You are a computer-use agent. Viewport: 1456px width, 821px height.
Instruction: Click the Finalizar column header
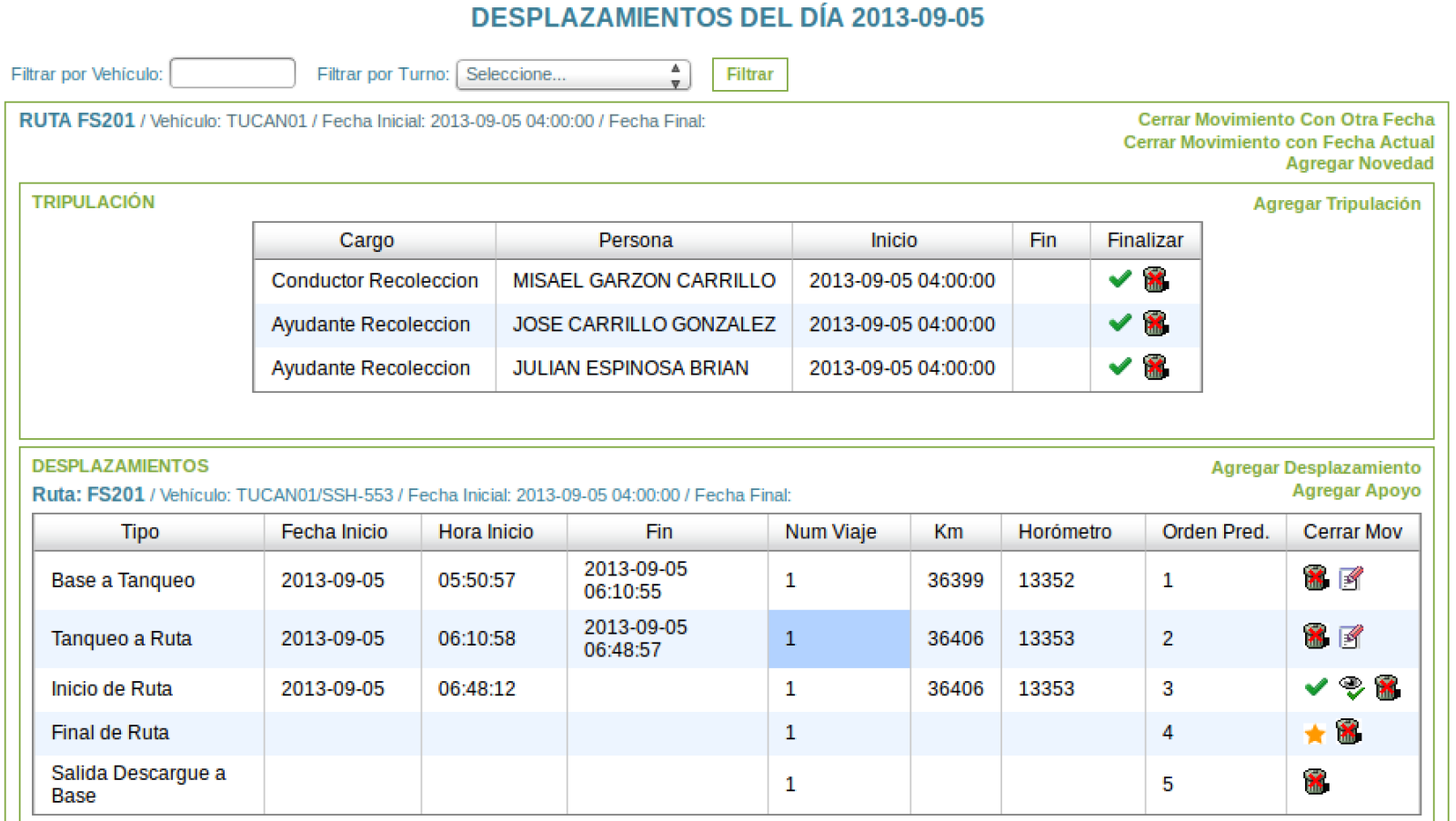(1145, 240)
